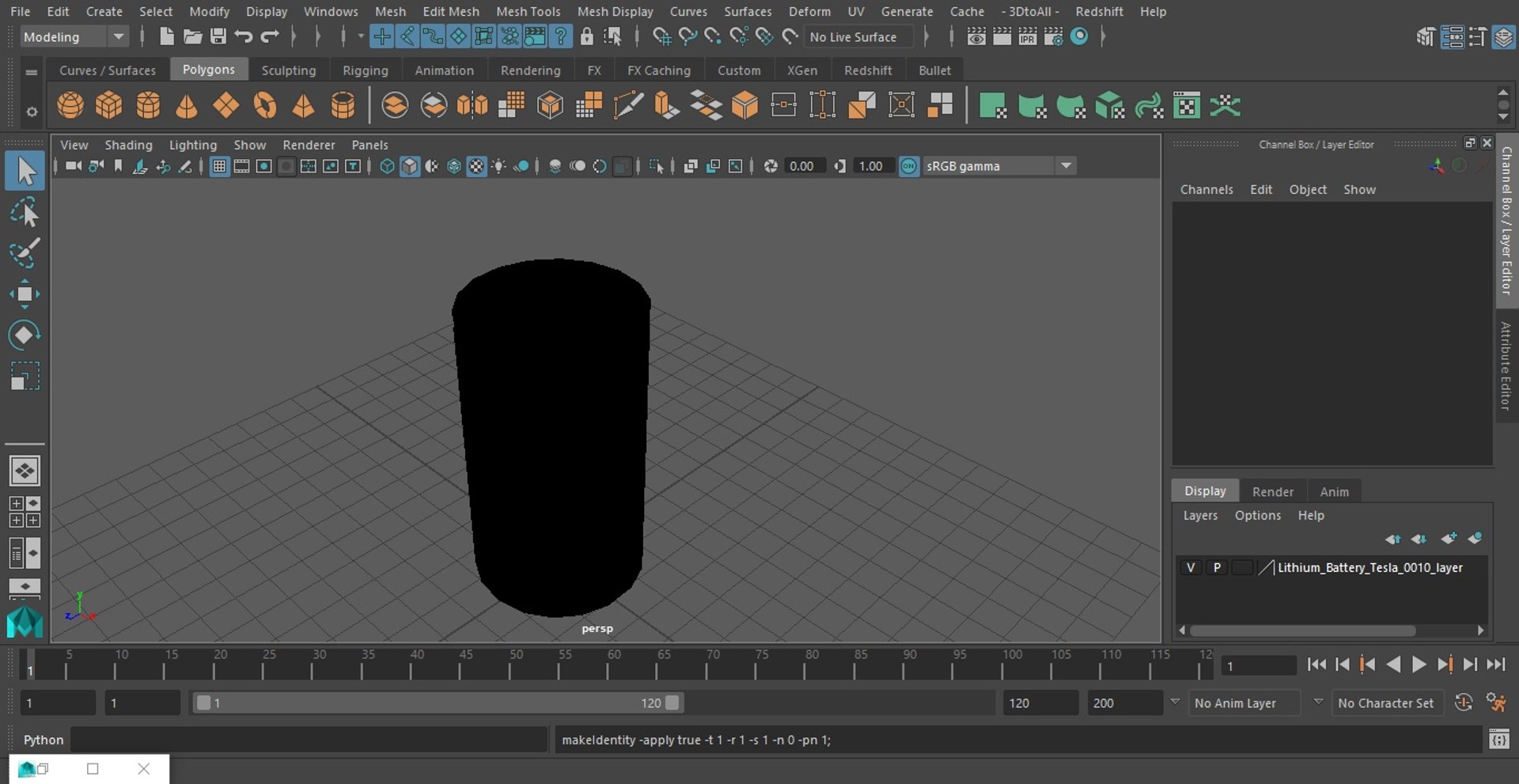Click Python command line language label
Image resolution: width=1519 pixels, height=784 pixels.
pyautogui.click(x=44, y=740)
